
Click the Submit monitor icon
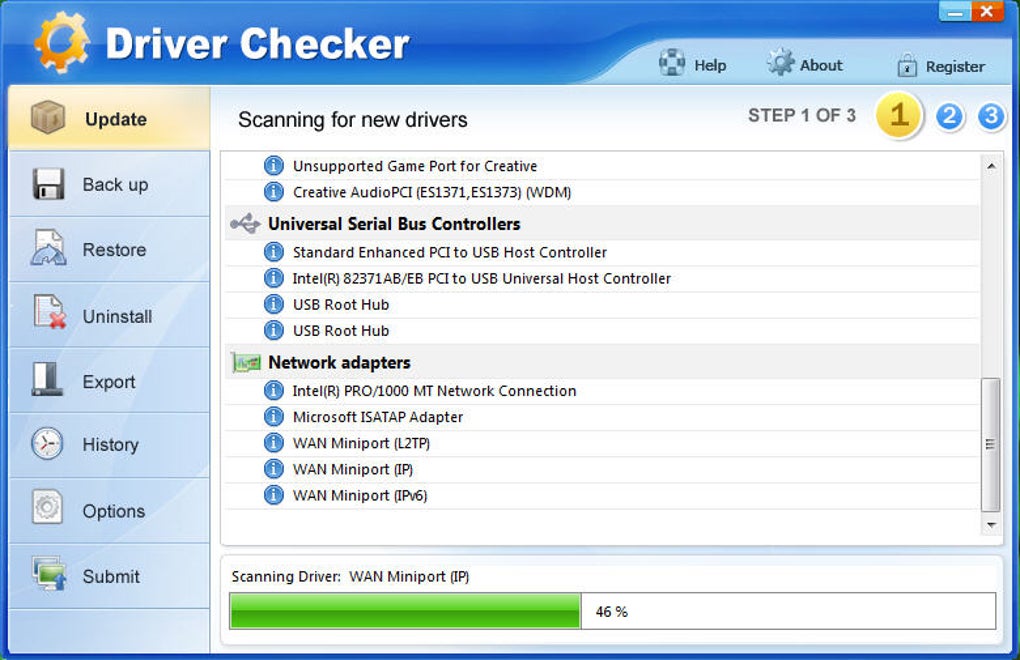(x=49, y=573)
